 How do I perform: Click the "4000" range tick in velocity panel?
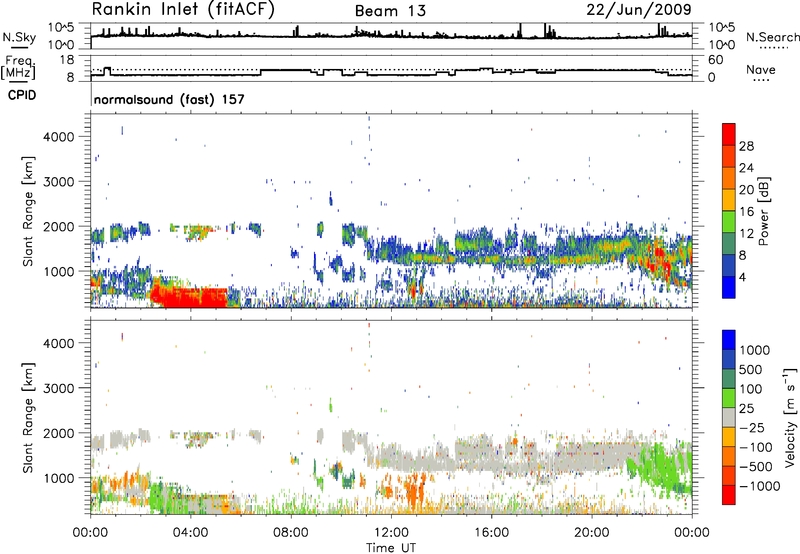point(59,343)
